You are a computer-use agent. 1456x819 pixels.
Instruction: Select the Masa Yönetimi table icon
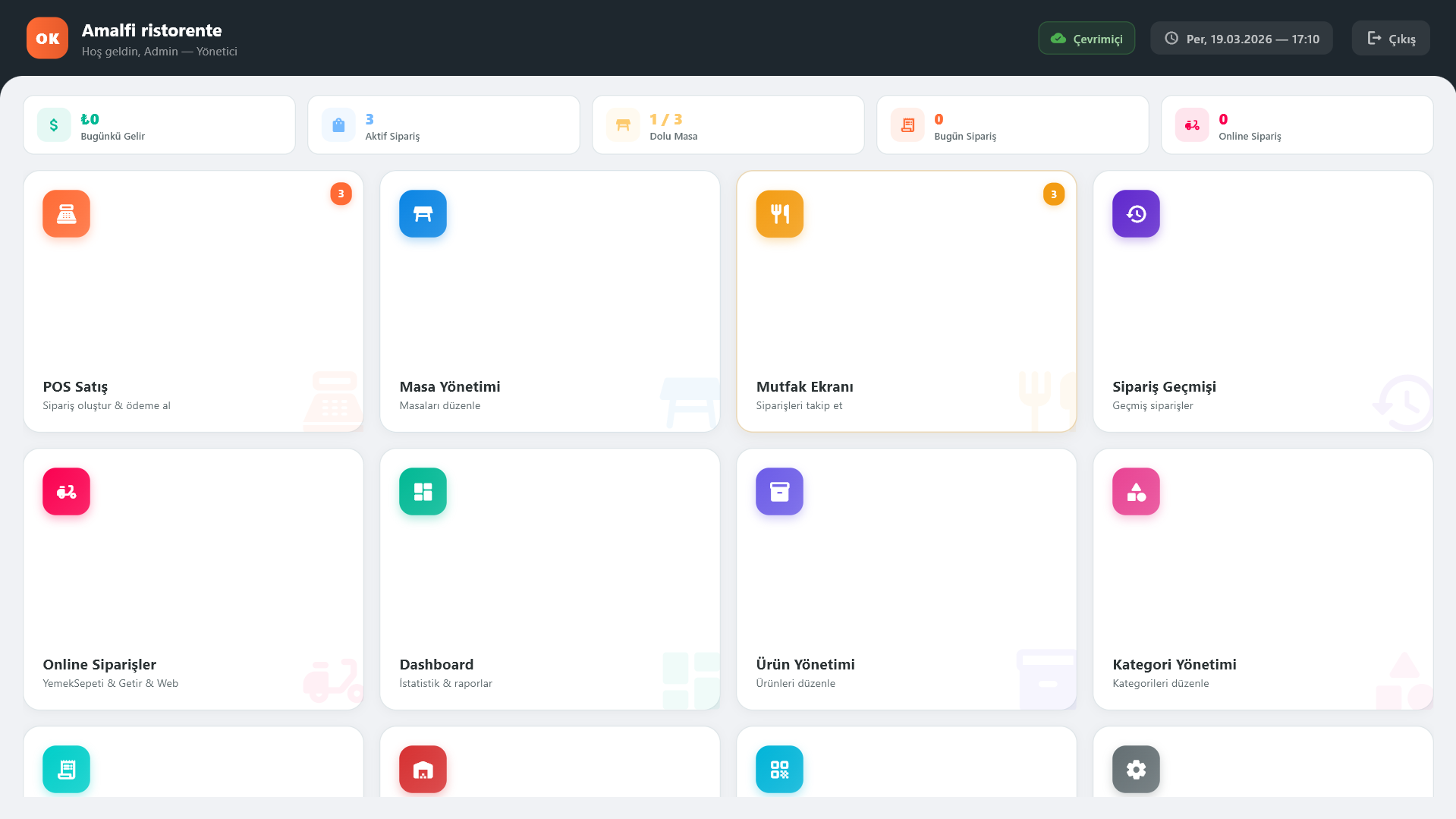[x=422, y=213]
